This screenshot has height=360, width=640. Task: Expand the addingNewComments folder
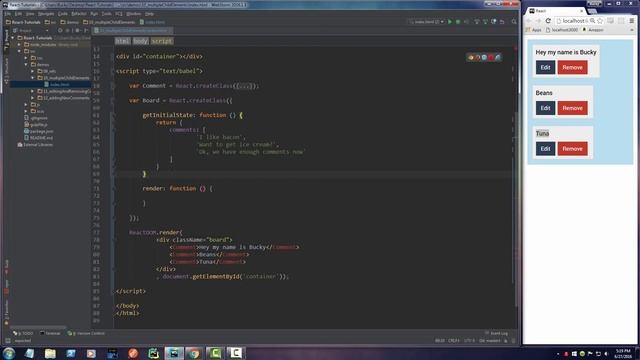[33, 98]
